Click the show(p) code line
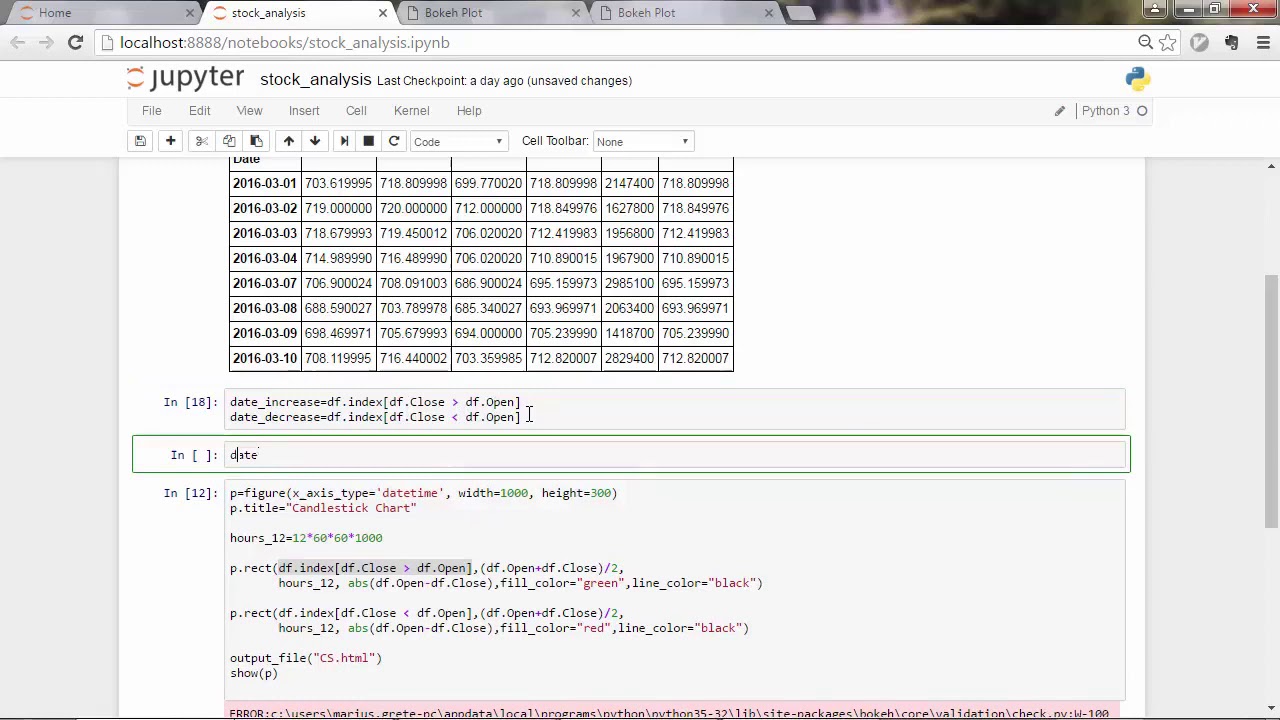The width and height of the screenshot is (1280, 720). click(254, 673)
